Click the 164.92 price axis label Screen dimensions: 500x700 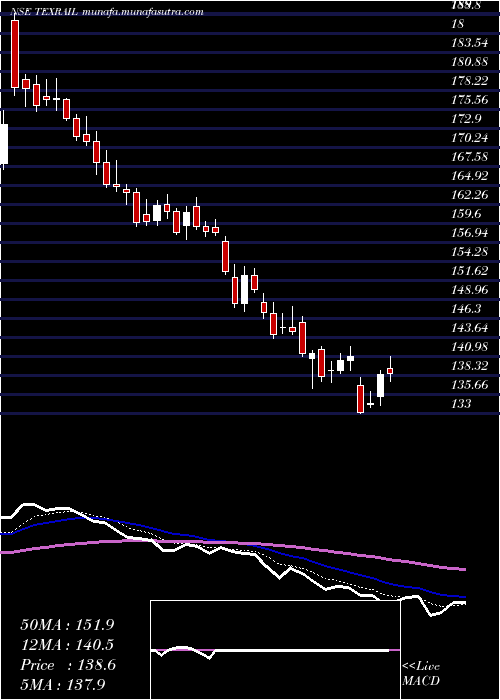point(470,176)
